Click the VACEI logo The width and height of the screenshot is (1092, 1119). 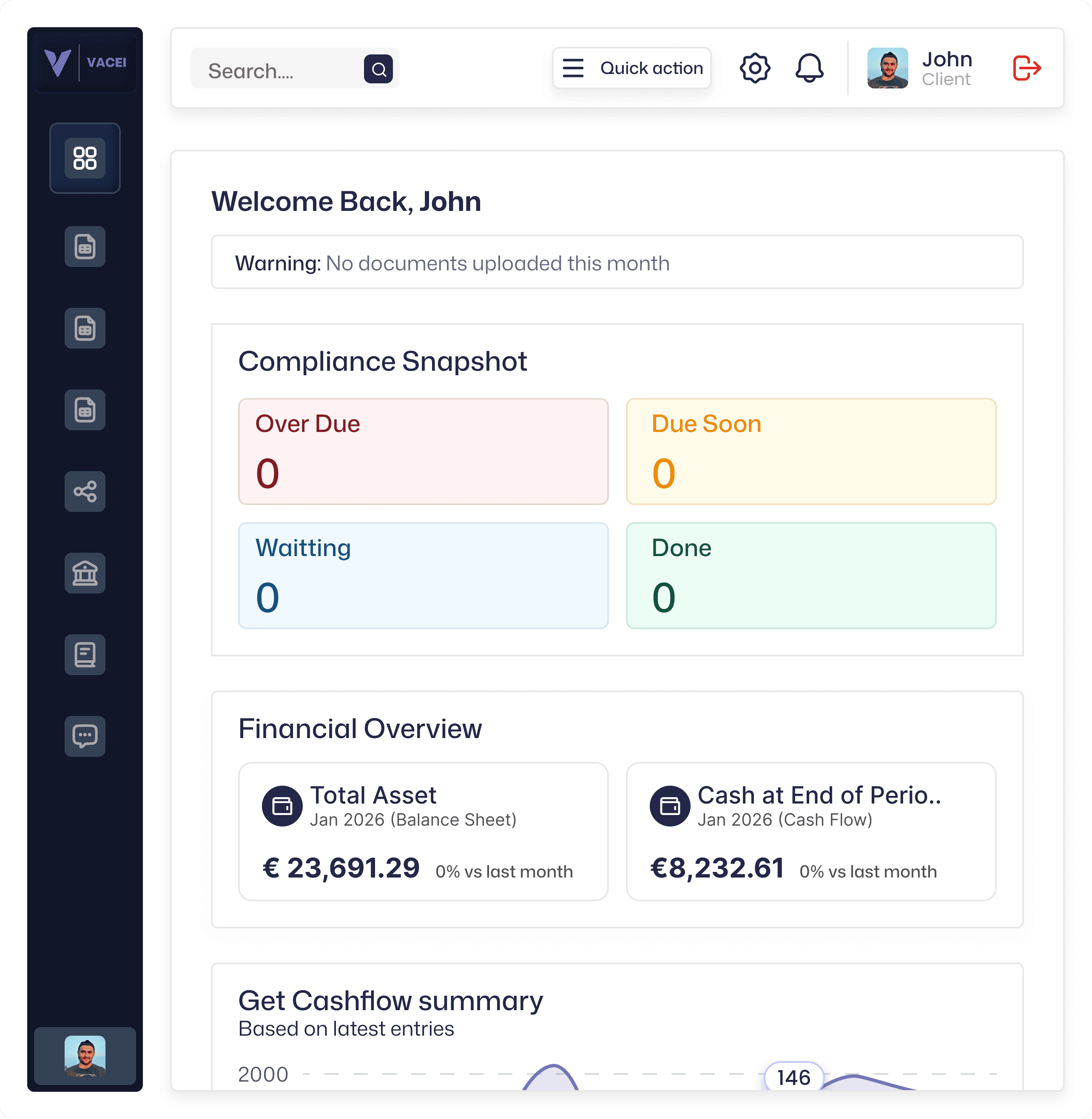pos(84,62)
